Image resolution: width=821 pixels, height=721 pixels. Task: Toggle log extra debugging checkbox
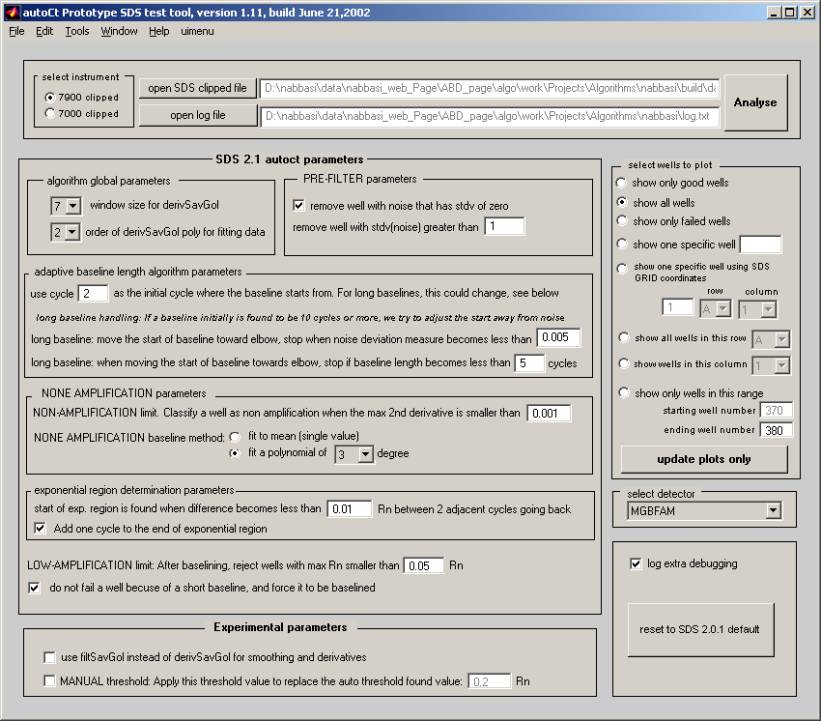635,564
